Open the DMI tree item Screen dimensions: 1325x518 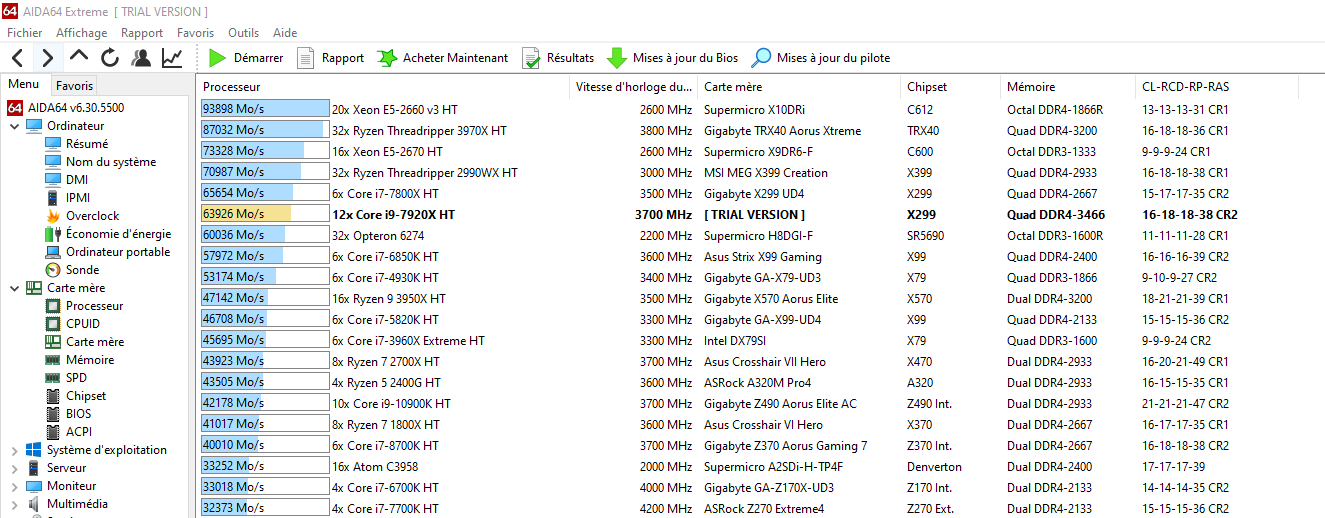pos(77,180)
